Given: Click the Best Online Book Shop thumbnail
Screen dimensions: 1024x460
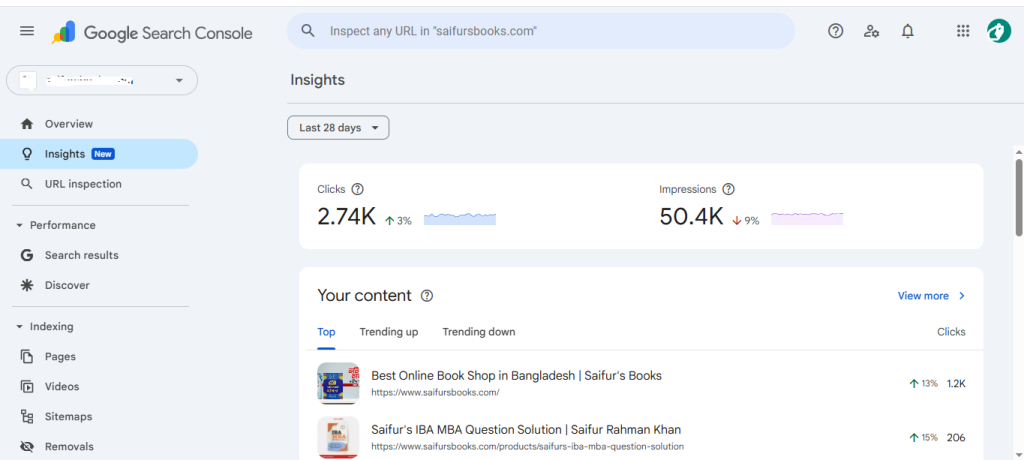Looking at the screenshot, I should [x=338, y=383].
